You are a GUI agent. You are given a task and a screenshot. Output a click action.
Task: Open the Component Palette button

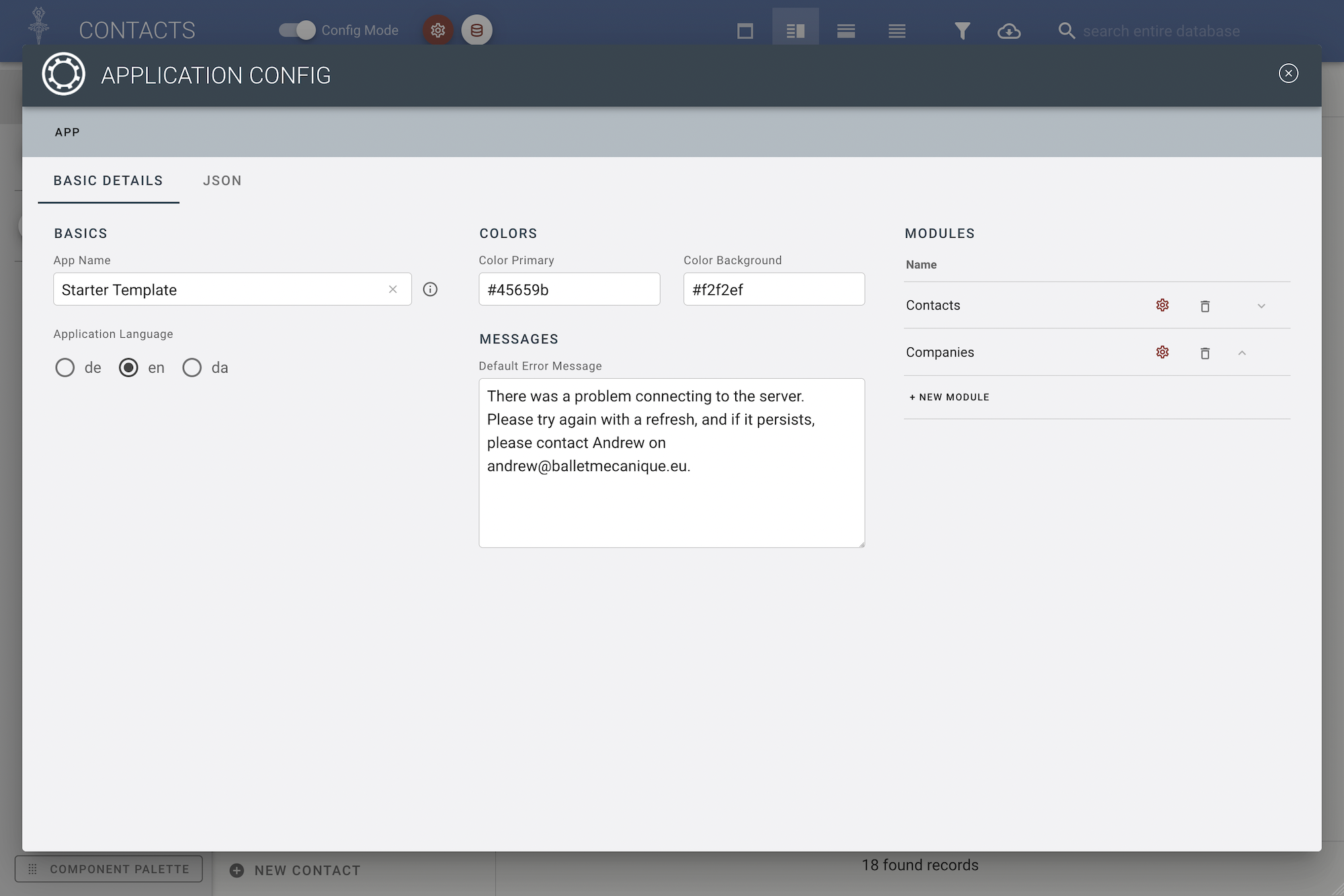click(109, 869)
